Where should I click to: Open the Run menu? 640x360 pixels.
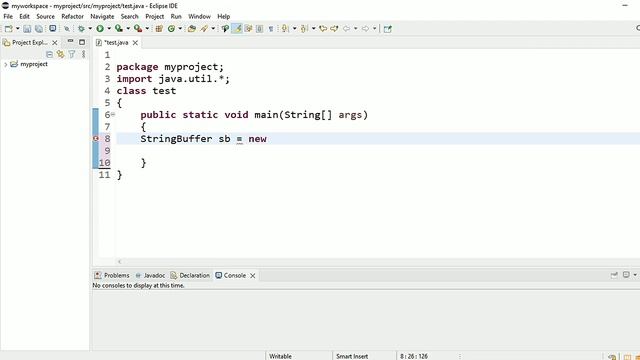(176, 16)
